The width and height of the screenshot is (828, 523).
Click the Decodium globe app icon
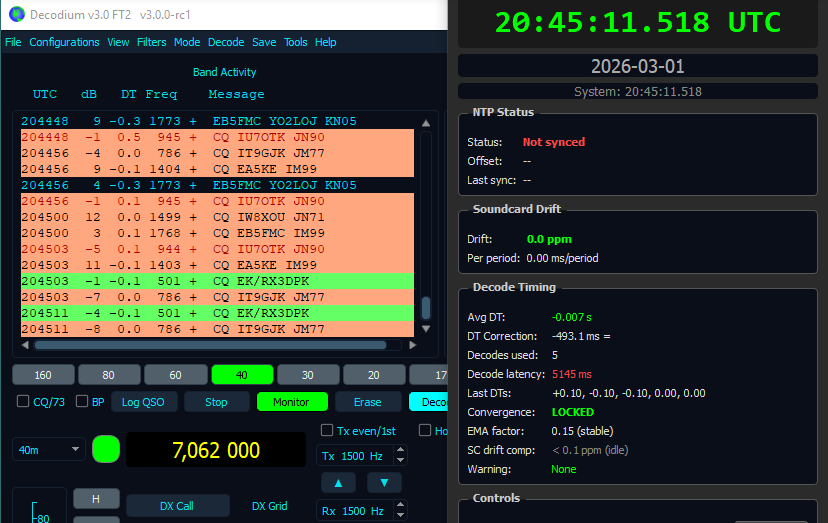click(14, 15)
